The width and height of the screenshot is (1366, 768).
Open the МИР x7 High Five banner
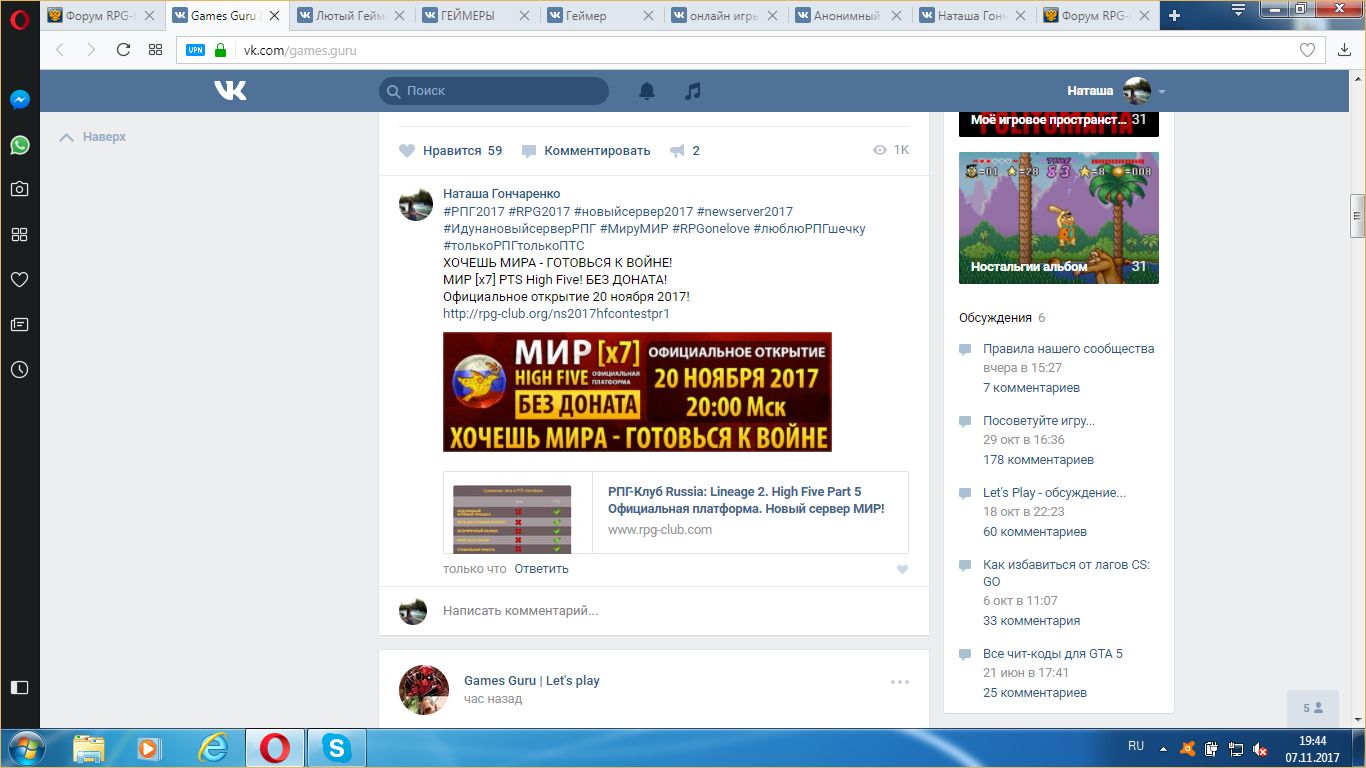[x=637, y=392]
